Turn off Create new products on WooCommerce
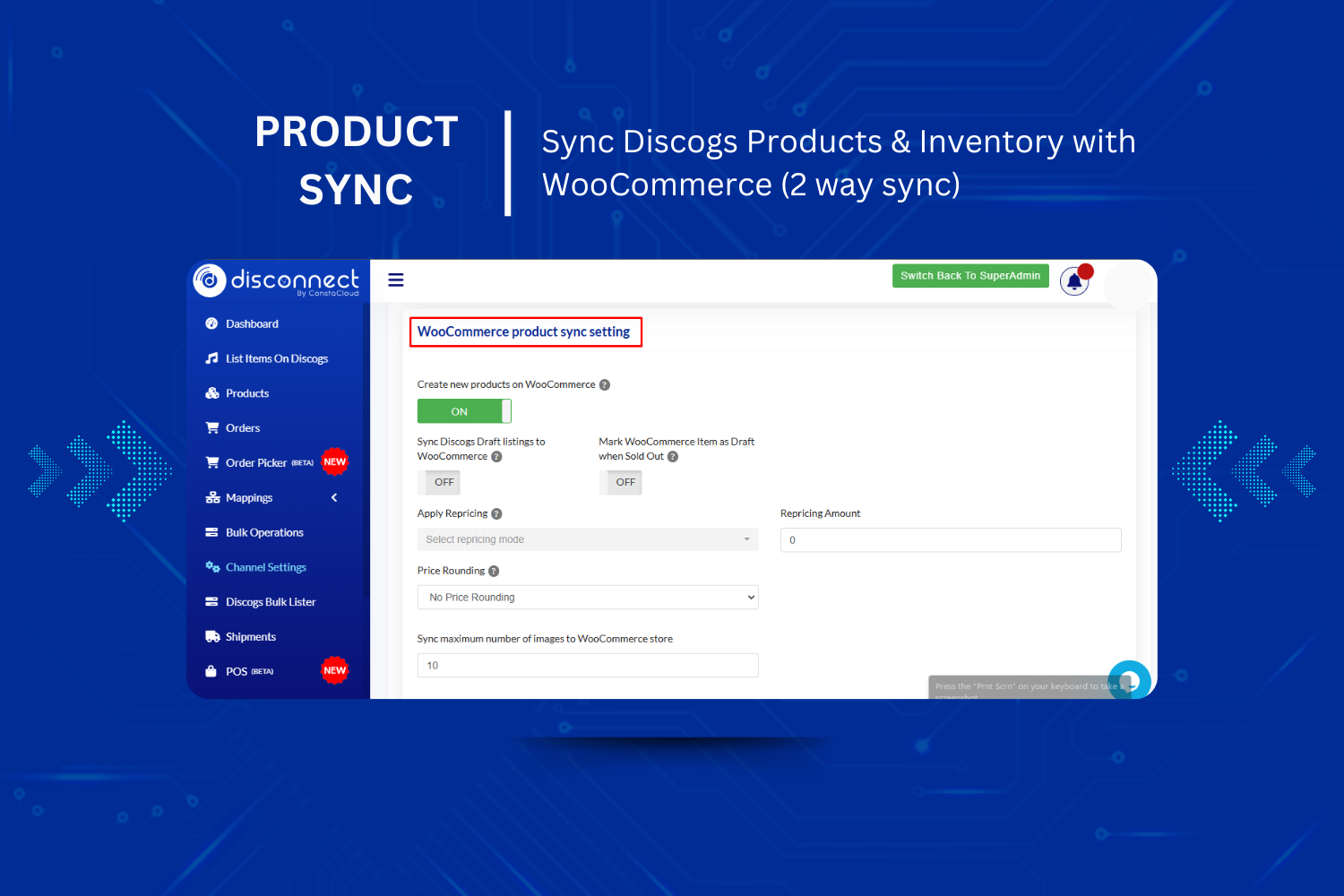The width and height of the screenshot is (1344, 896). point(464,410)
